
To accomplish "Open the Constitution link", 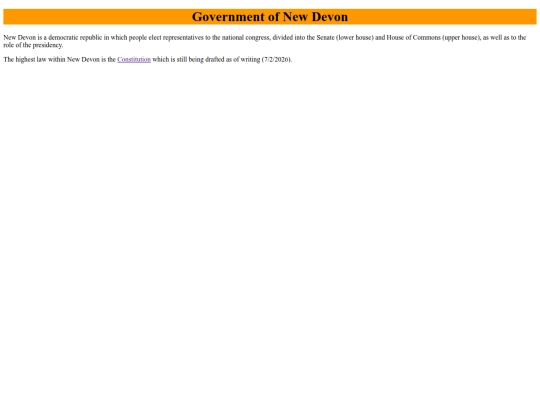I will coord(134,60).
